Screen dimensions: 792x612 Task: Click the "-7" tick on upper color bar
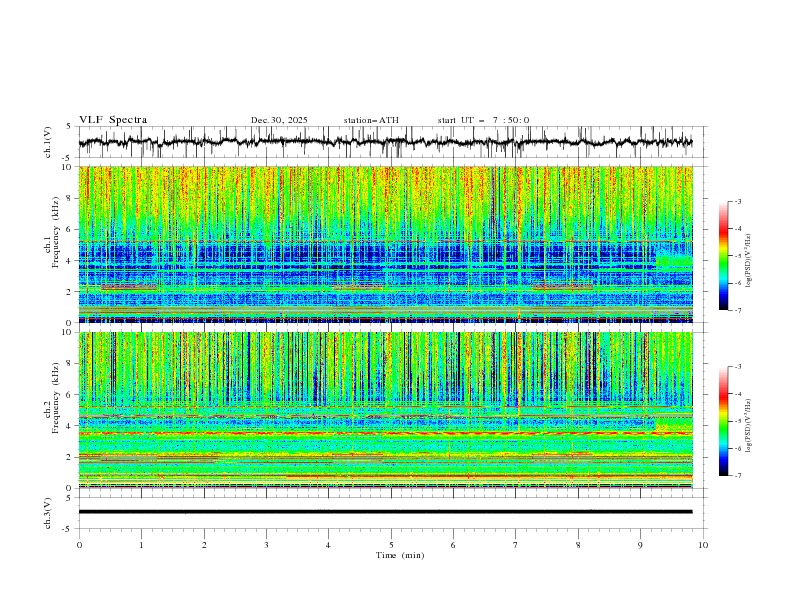[738, 311]
